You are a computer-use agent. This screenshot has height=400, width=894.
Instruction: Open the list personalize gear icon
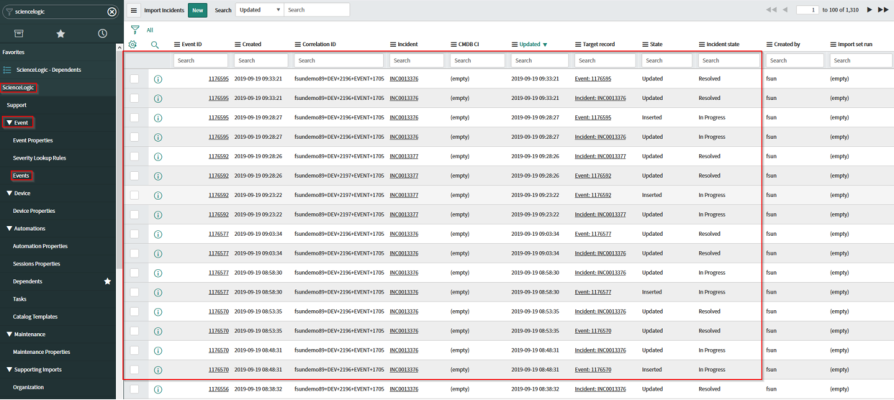134,45
